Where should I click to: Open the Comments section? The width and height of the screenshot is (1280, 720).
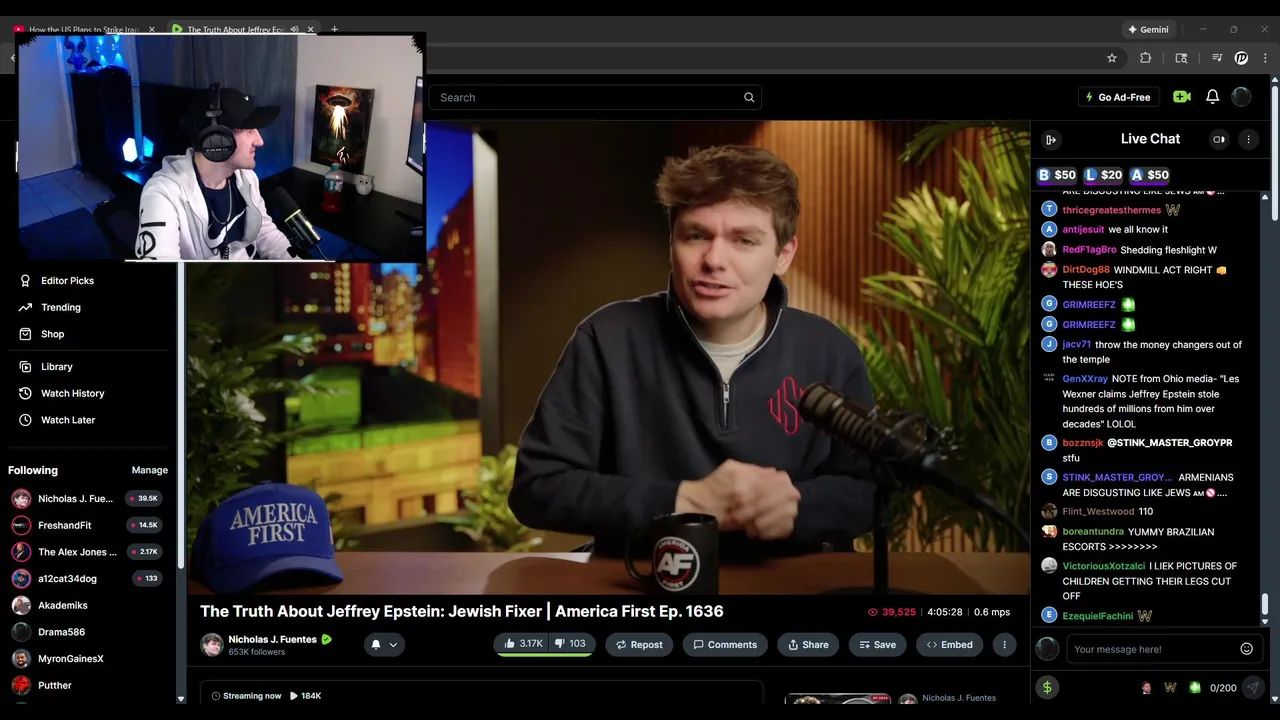tap(725, 645)
